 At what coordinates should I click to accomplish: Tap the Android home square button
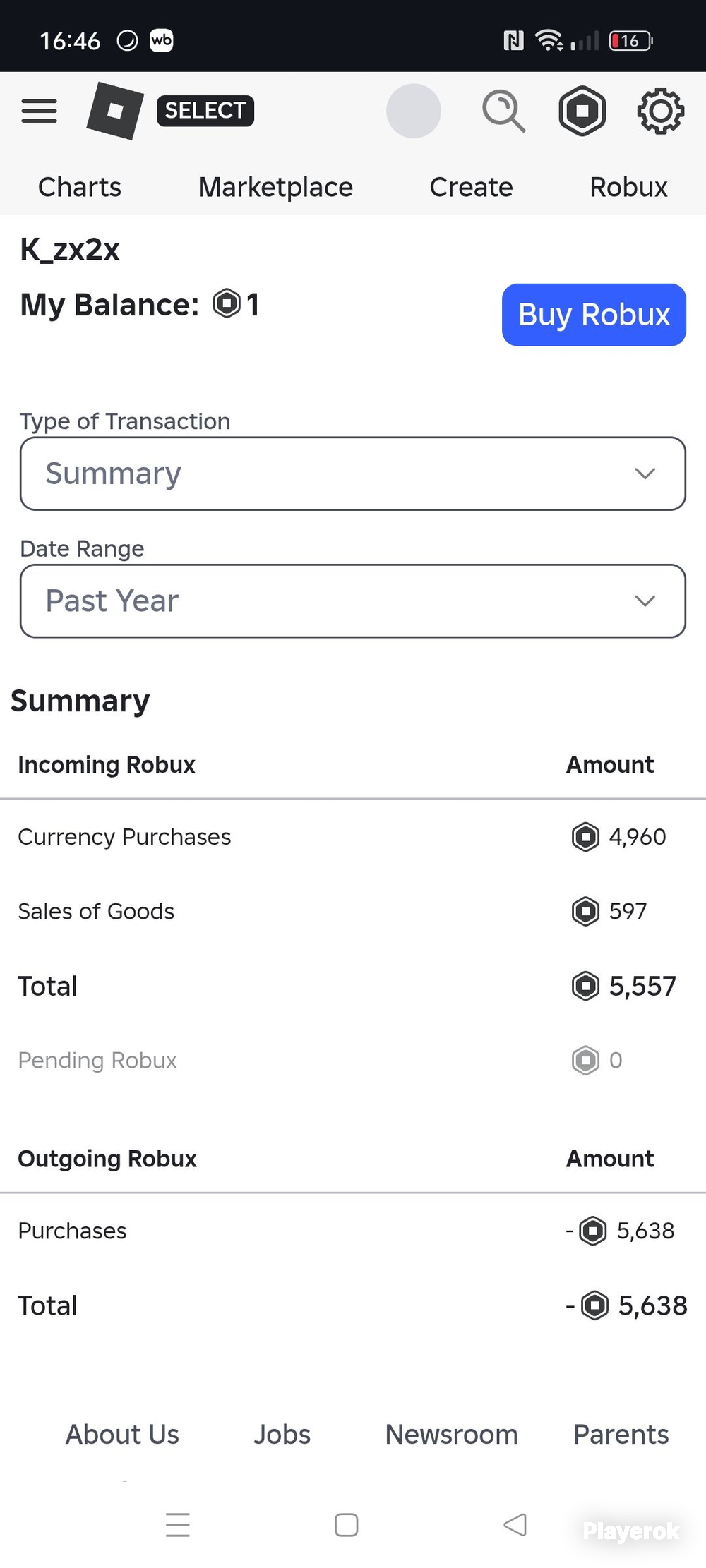coord(346,1525)
